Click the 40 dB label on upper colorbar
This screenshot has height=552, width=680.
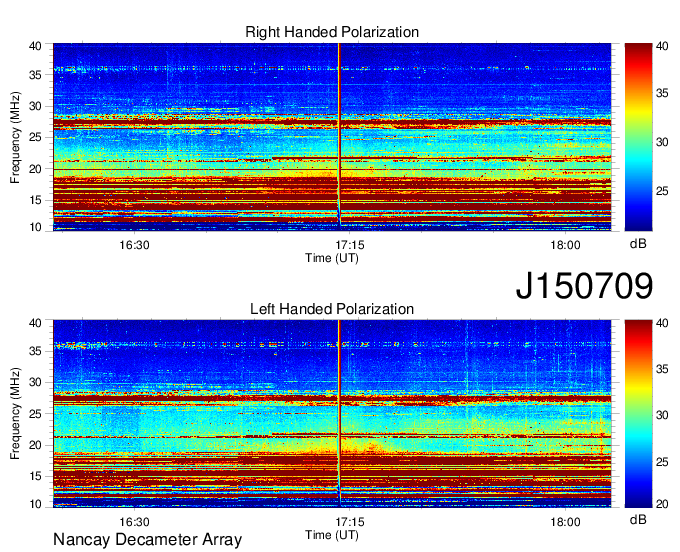pos(662,46)
